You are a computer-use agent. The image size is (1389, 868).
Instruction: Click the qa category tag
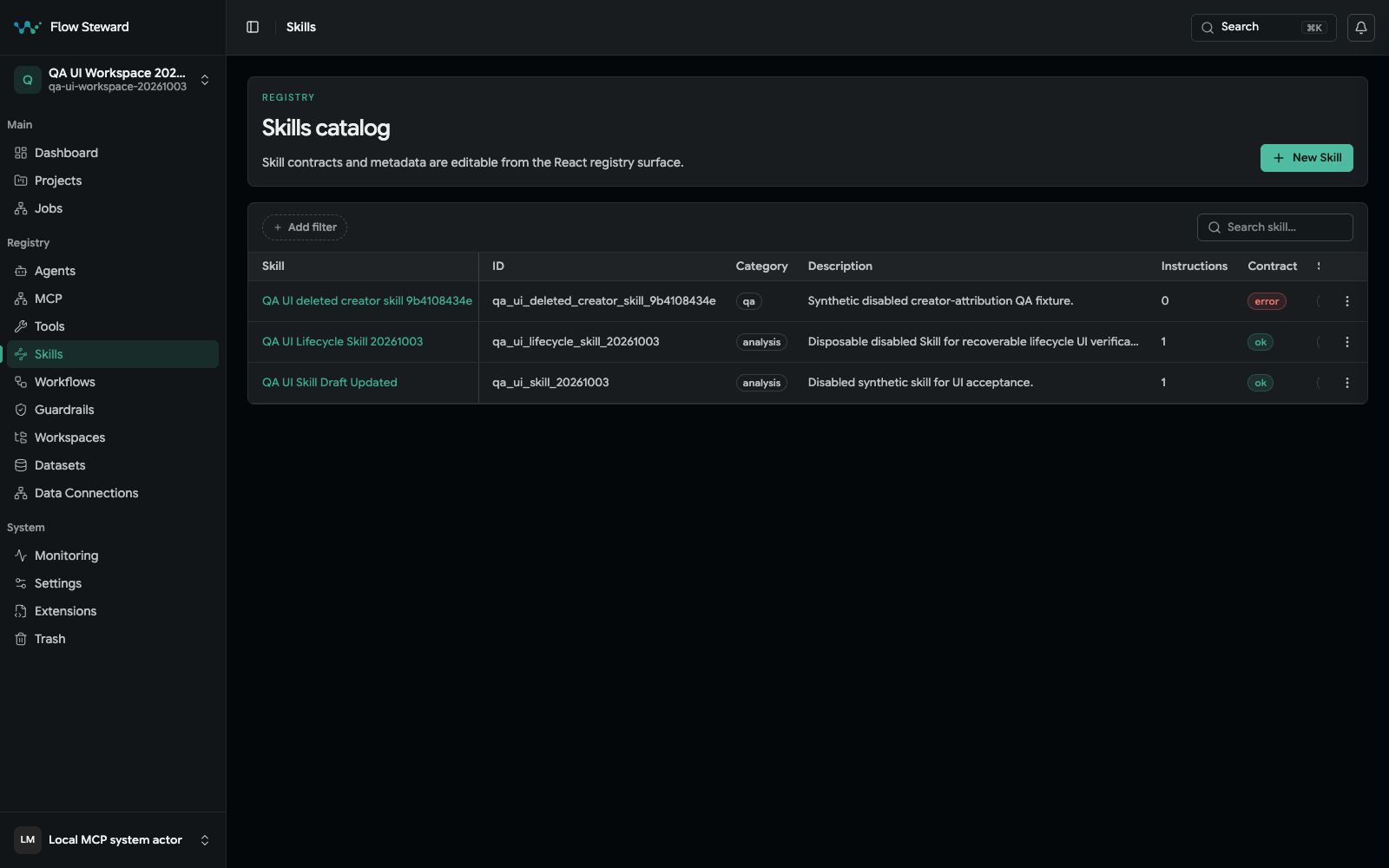(749, 301)
